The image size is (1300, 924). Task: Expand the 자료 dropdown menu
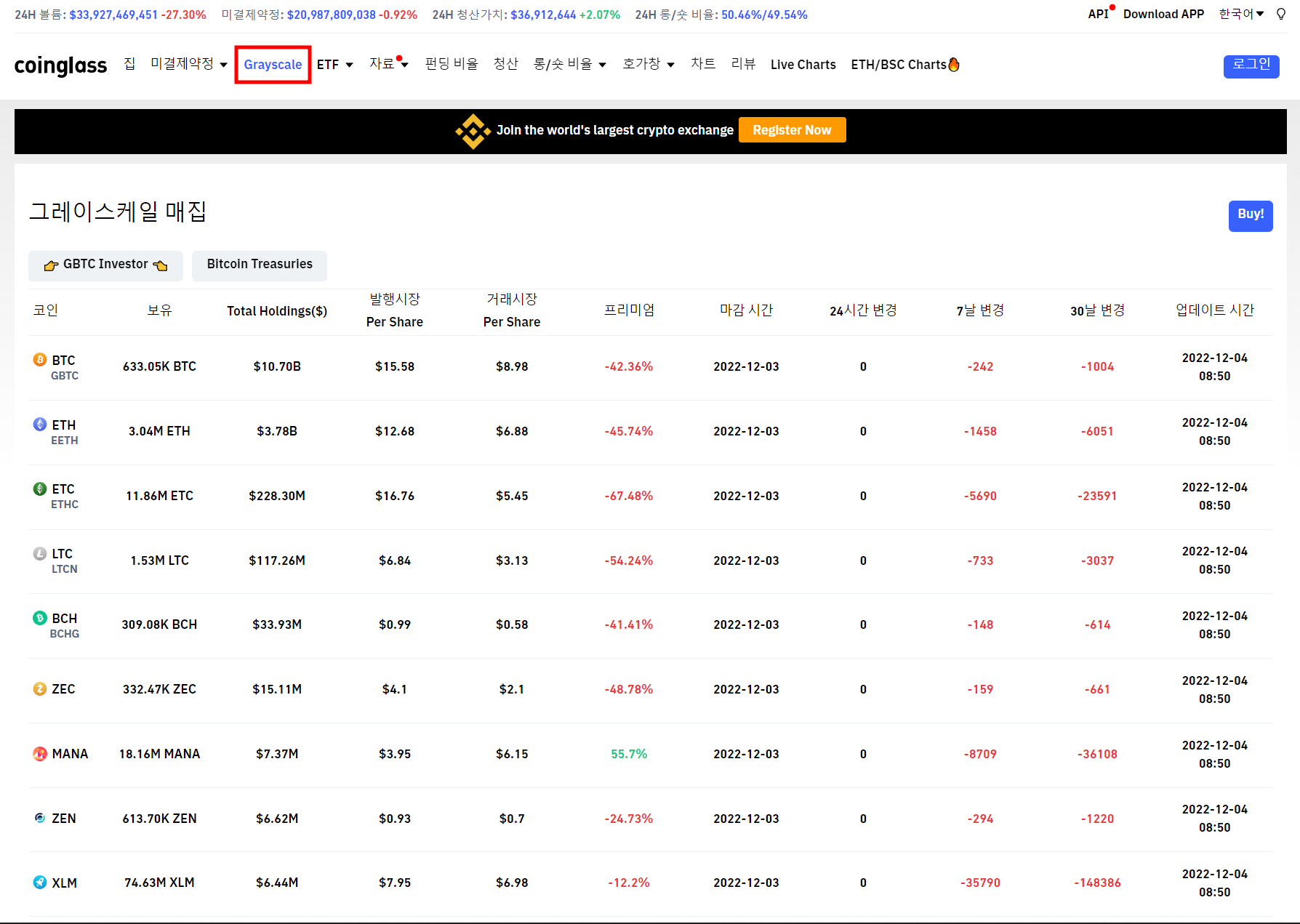pyautogui.click(x=389, y=64)
